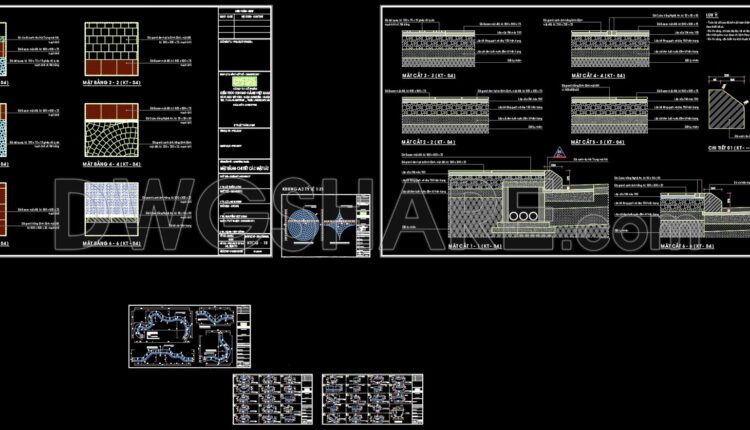Select red tile strip in MẶT BẰNG 2-2 plan
Image resolution: width=750 pixels, height=430 pixels.
pos(111,68)
